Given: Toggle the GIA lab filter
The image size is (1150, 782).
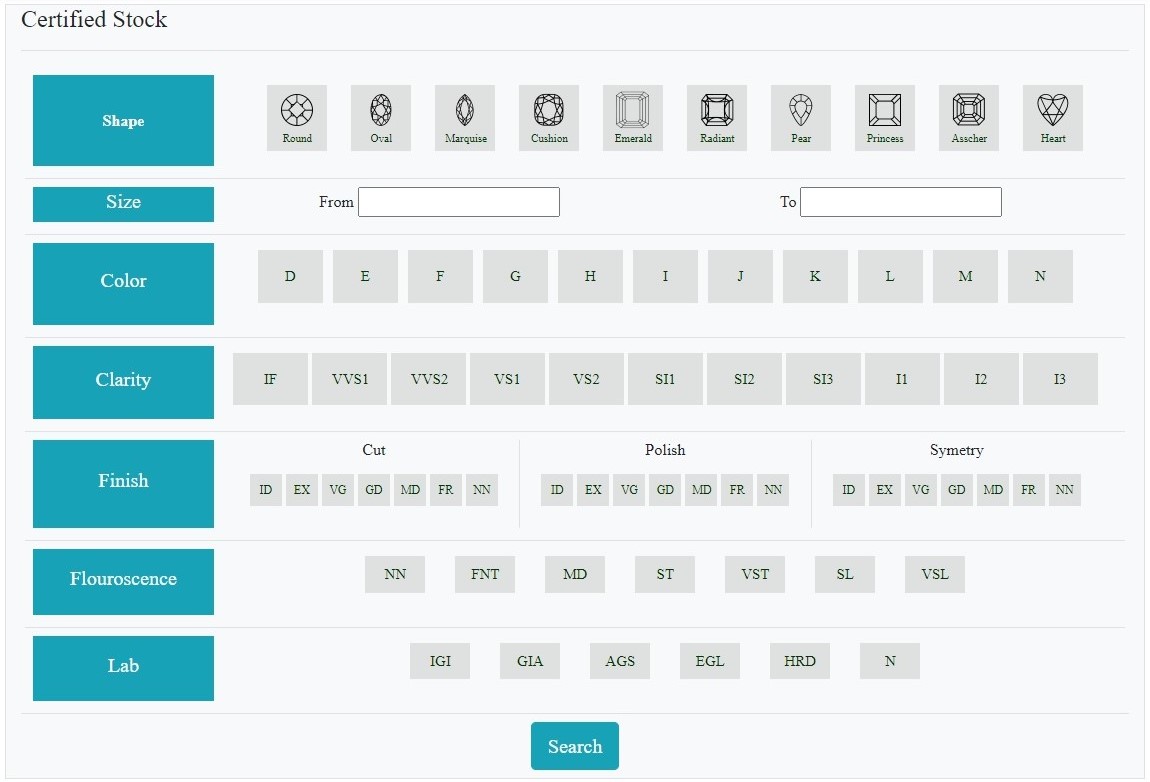Looking at the screenshot, I should pyautogui.click(x=530, y=661).
